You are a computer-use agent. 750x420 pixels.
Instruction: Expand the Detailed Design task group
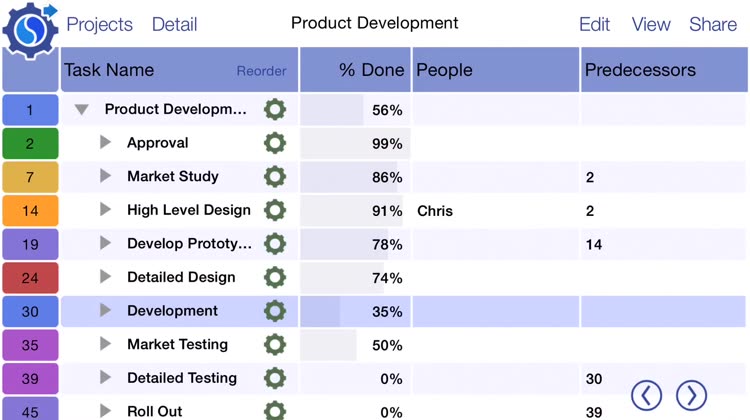105,276
